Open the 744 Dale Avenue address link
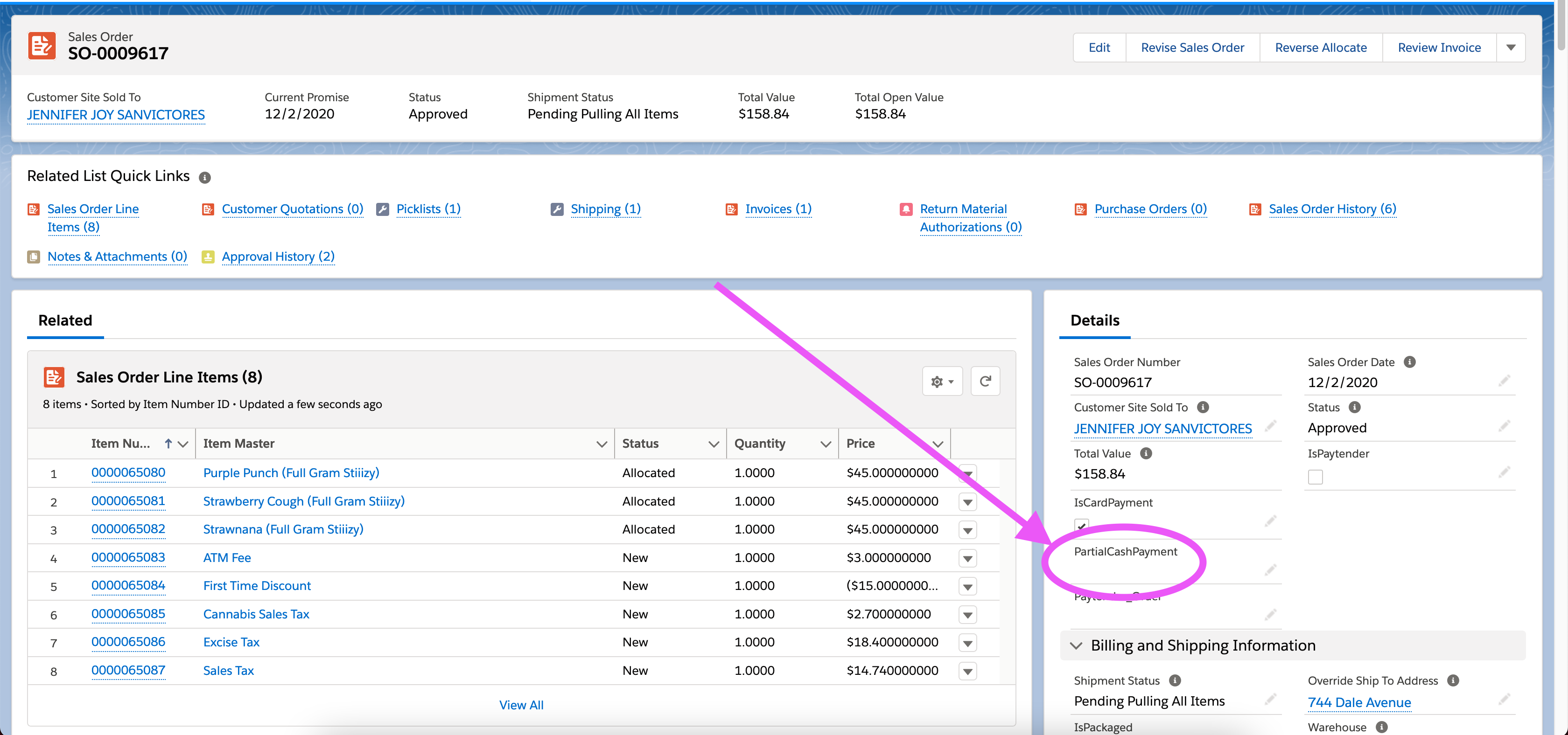The width and height of the screenshot is (1568, 735). (x=1359, y=703)
